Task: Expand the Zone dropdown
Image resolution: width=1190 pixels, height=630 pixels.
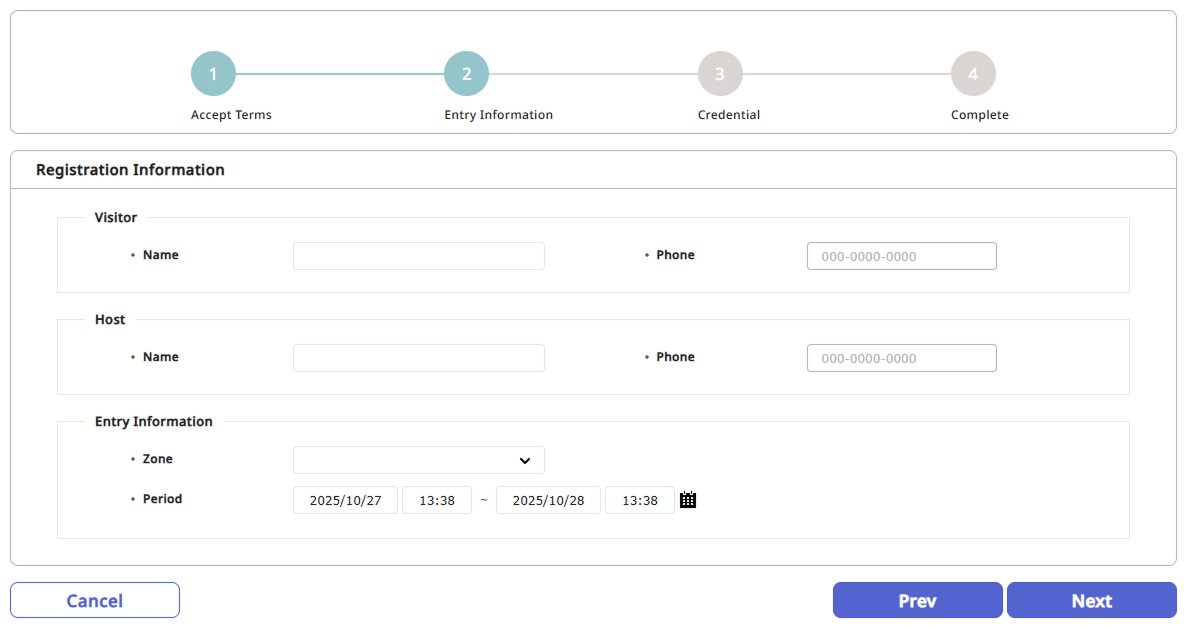Action: (x=418, y=460)
